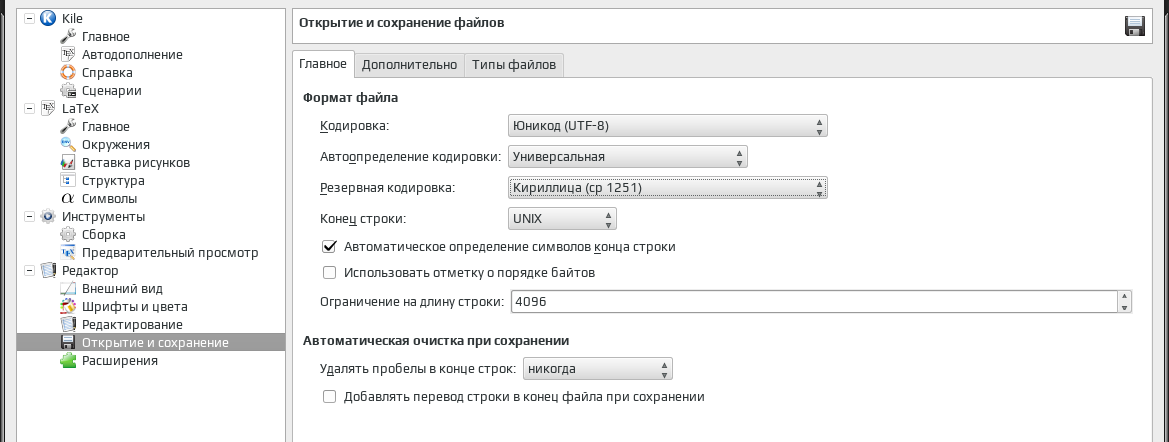Open Удалять пробелы в конце строк dropdown
This screenshot has width=1169, height=442.
pyautogui.click(x=598, y=369)
